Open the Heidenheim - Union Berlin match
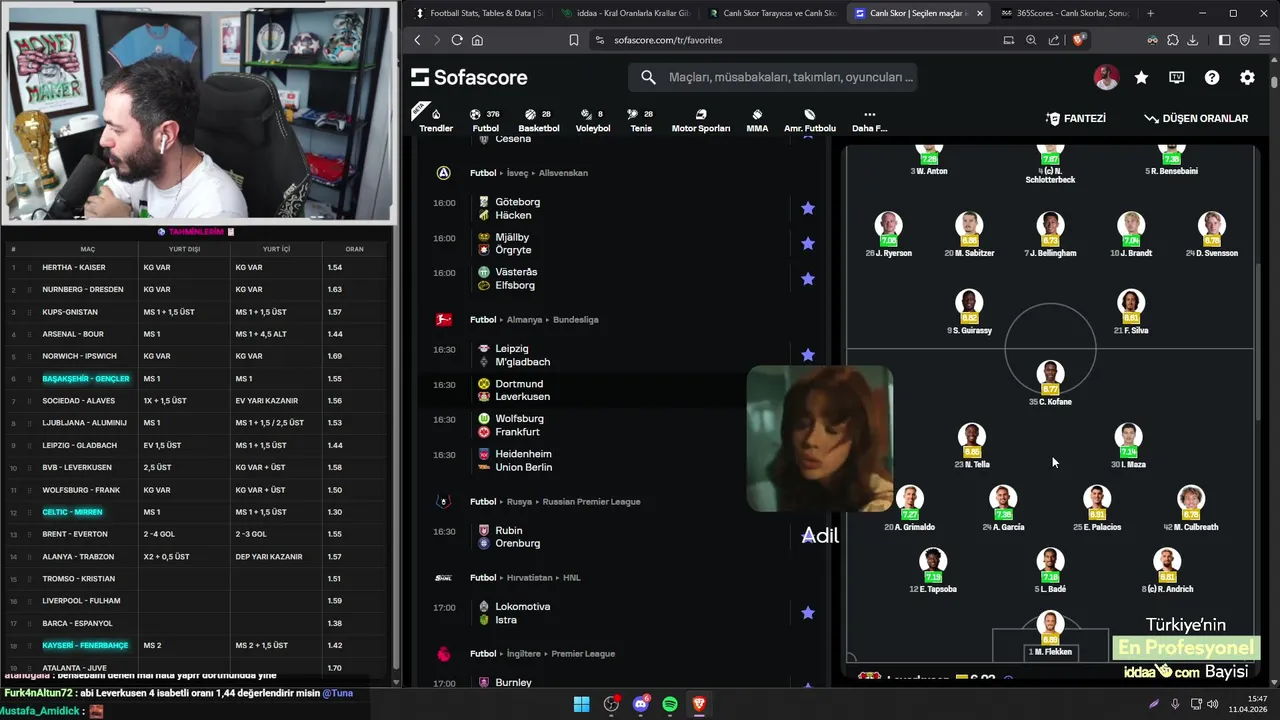The height and width of the screenshot is (720, 1280). click(x=622, y=460)
